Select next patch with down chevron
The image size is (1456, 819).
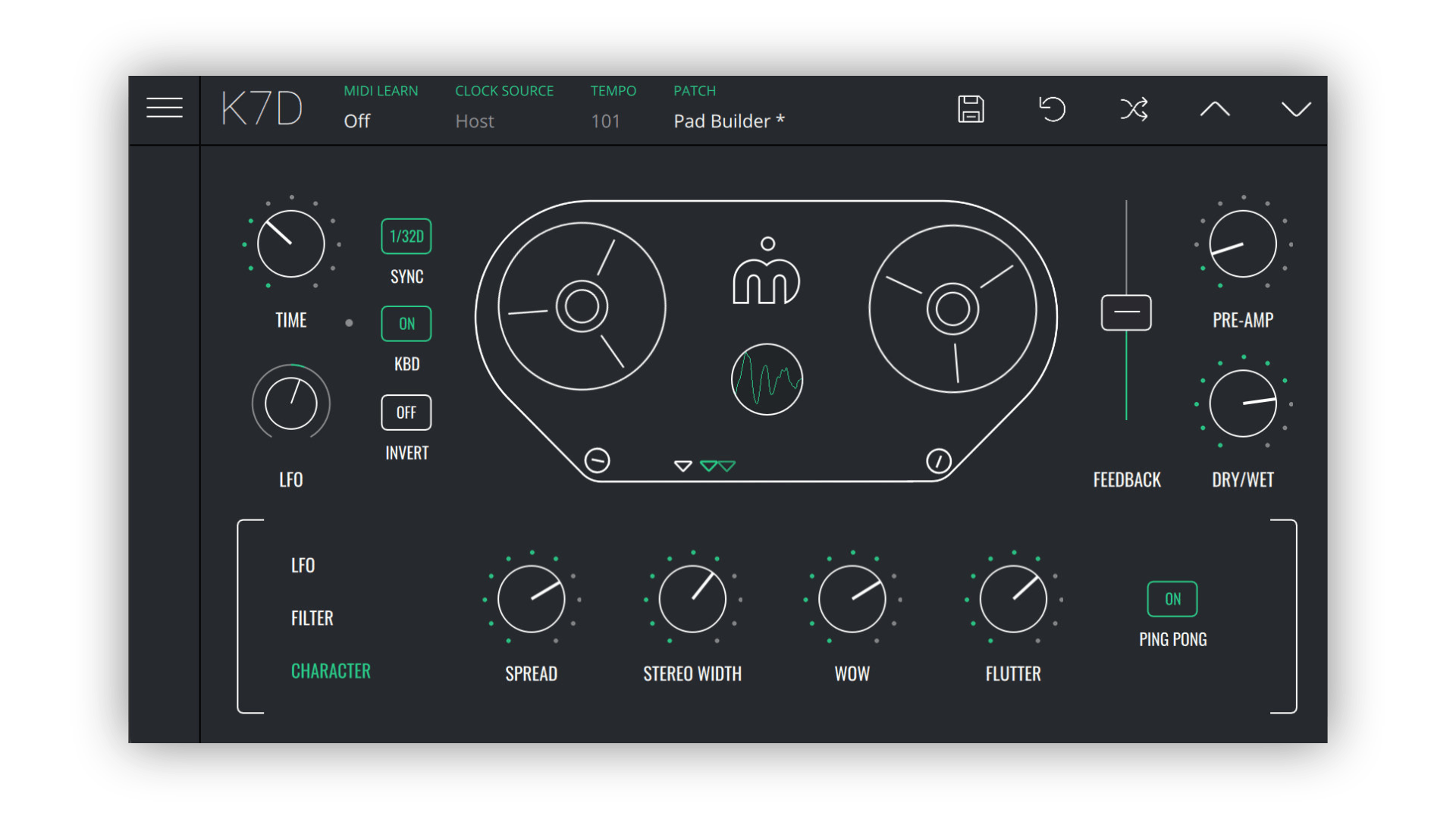1296,109
